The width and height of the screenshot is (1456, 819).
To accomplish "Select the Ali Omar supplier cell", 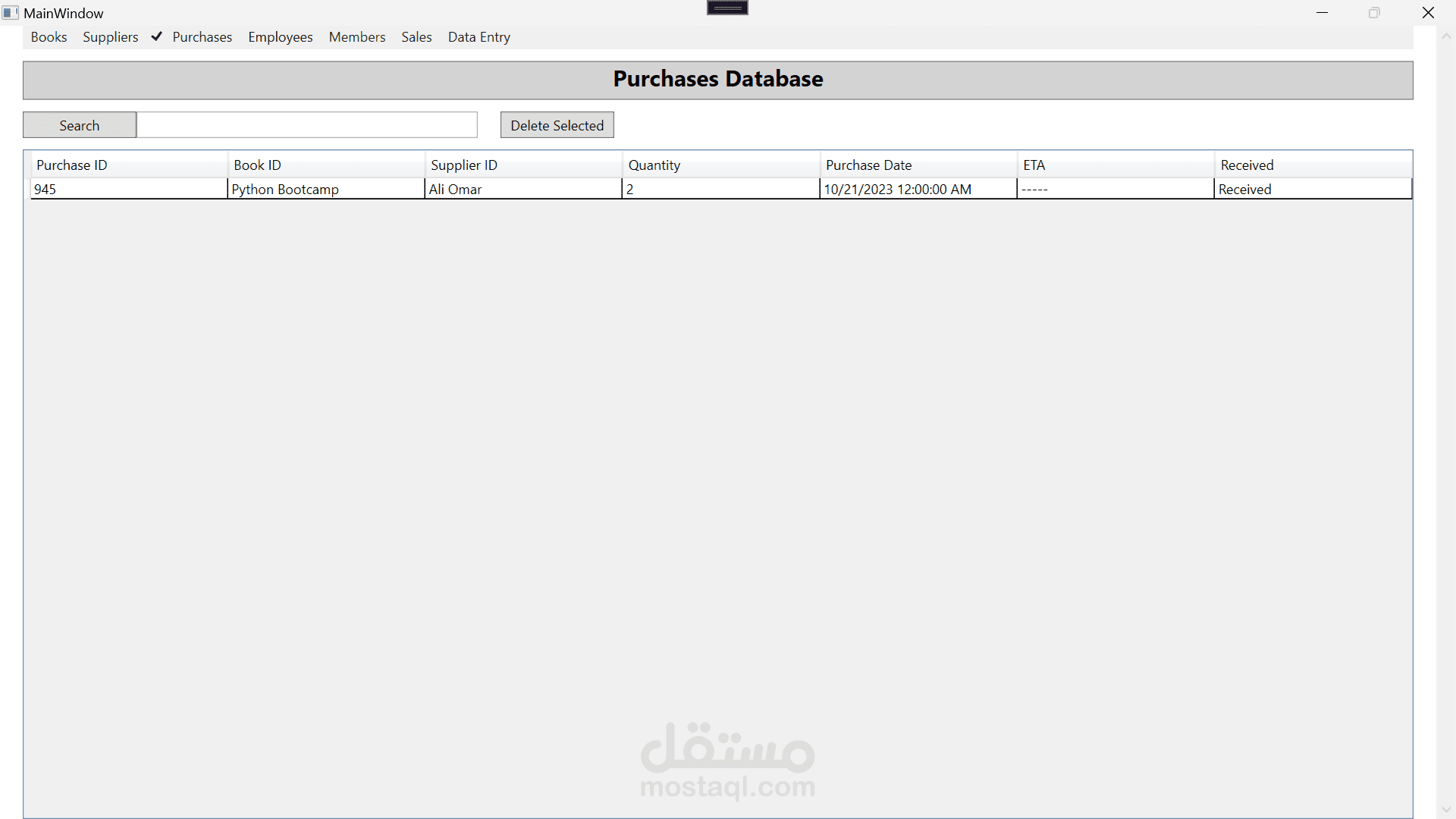I will pyautogui.click(x=455, y=190).
